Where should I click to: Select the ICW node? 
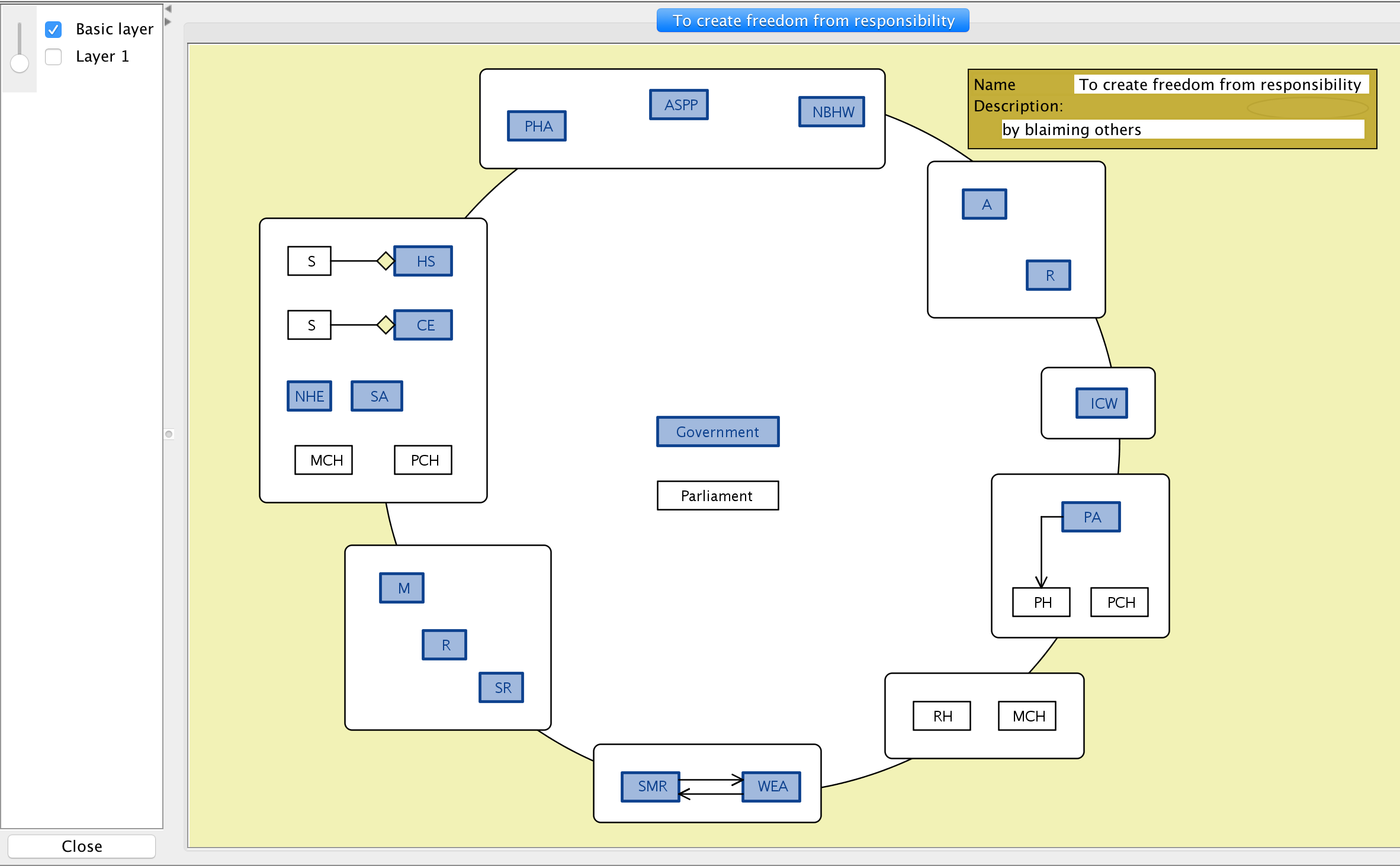pyautogui.click(x=1102, y=403)
